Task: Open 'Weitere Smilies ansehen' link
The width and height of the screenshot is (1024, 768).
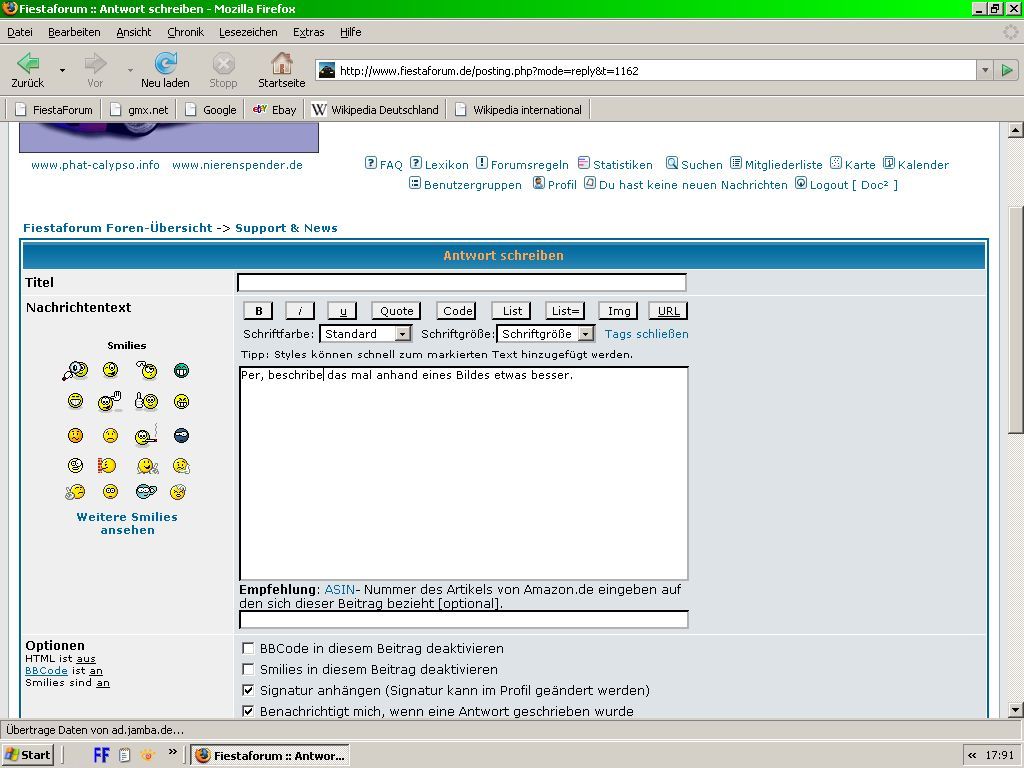Action: pyautogui.click(x=127, y=523)
